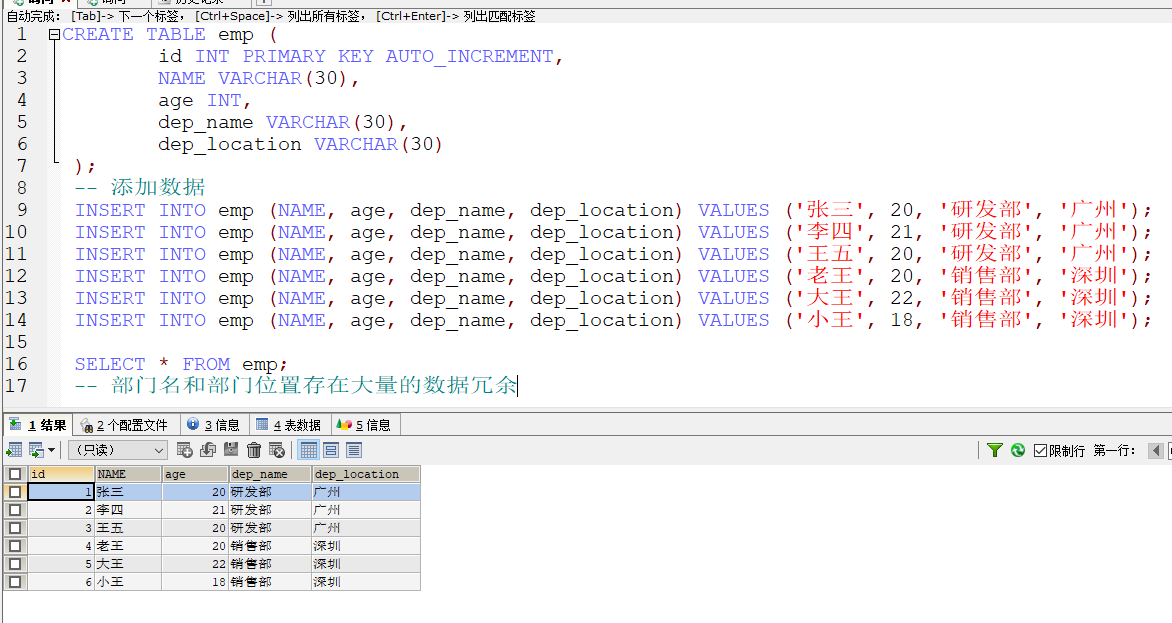Check the checkbox for row 张三

pyautogui.click(x=13, y=491)
